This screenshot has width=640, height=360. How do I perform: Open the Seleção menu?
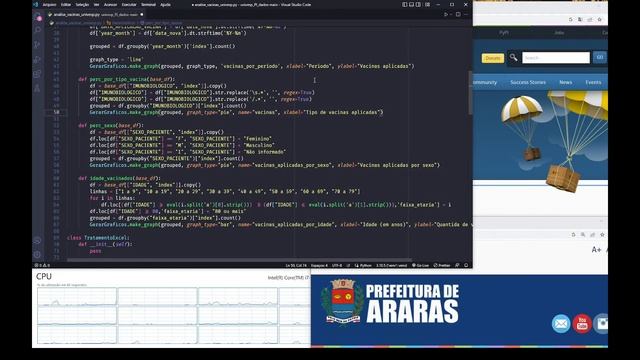tap(82, 4)
